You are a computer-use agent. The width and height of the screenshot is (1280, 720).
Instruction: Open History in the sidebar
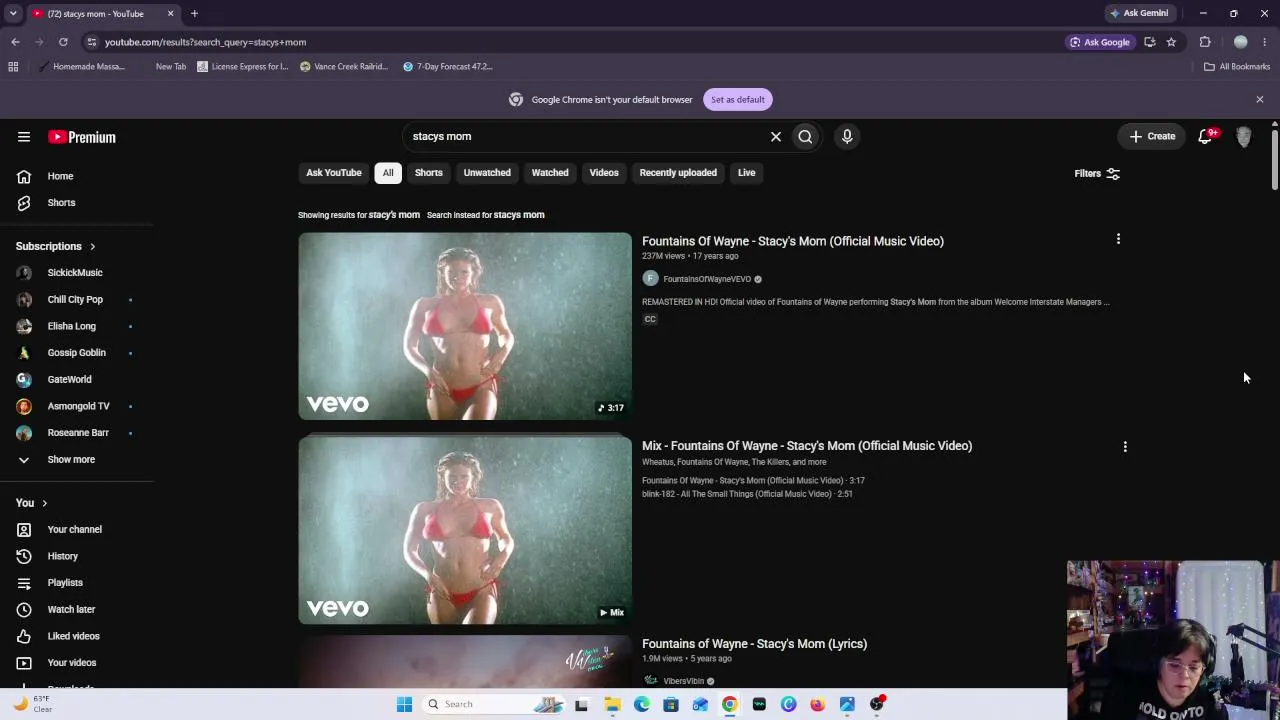[62, 556]
